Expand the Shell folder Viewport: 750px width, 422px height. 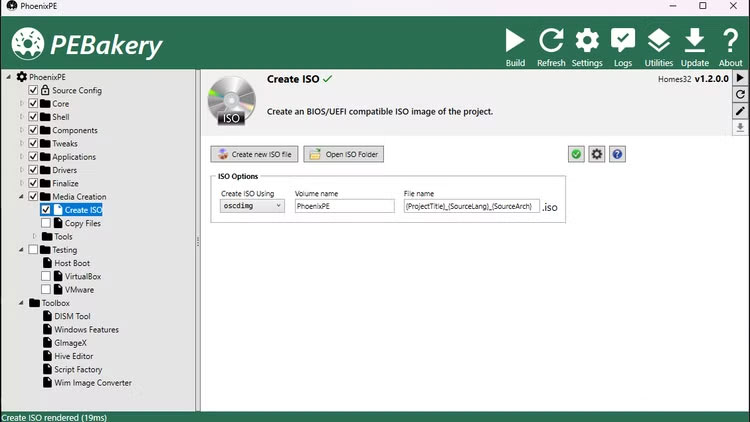(x=22, y=117)
